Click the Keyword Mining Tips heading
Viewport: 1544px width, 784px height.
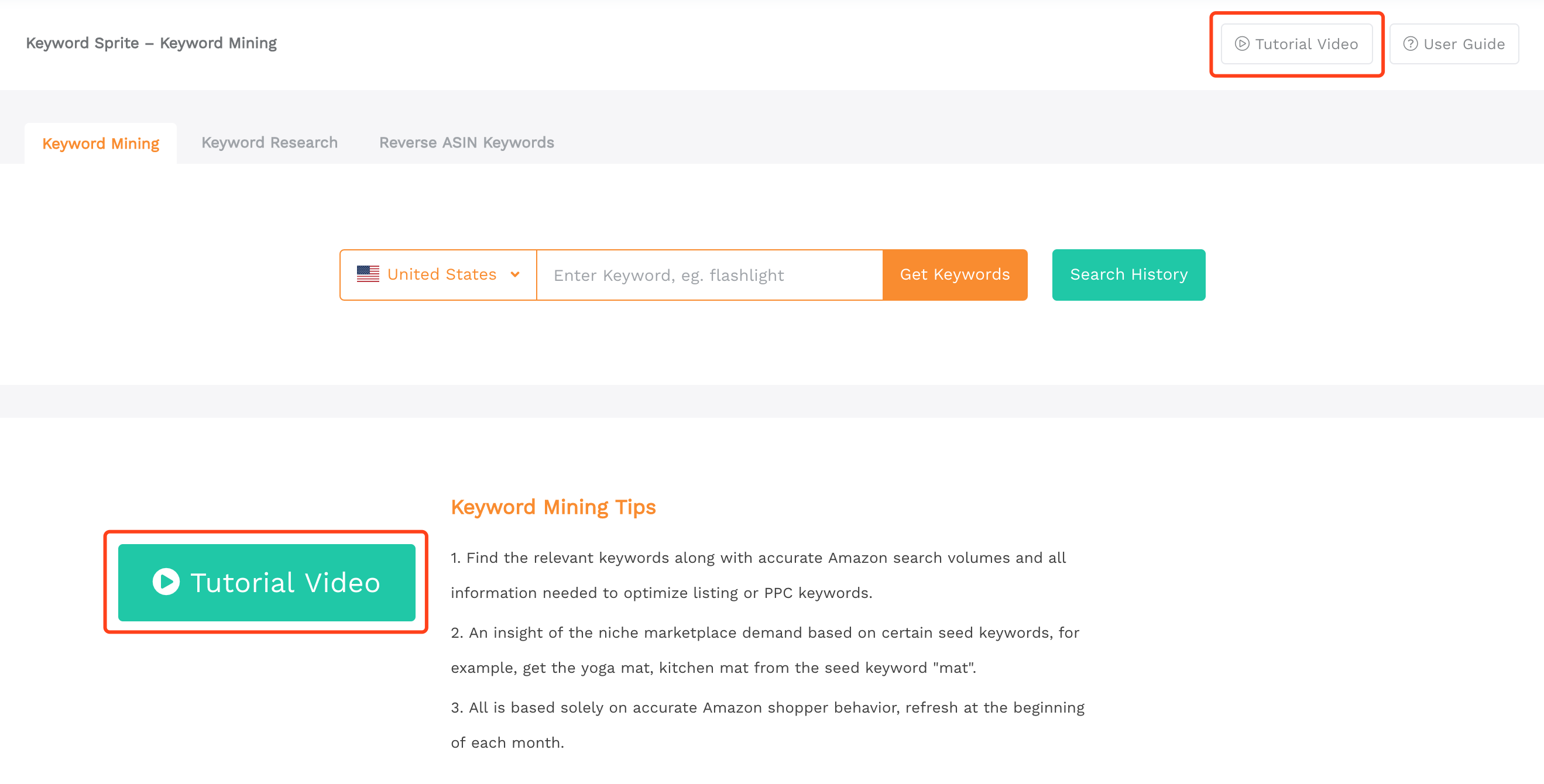click(x=553, y=507)
